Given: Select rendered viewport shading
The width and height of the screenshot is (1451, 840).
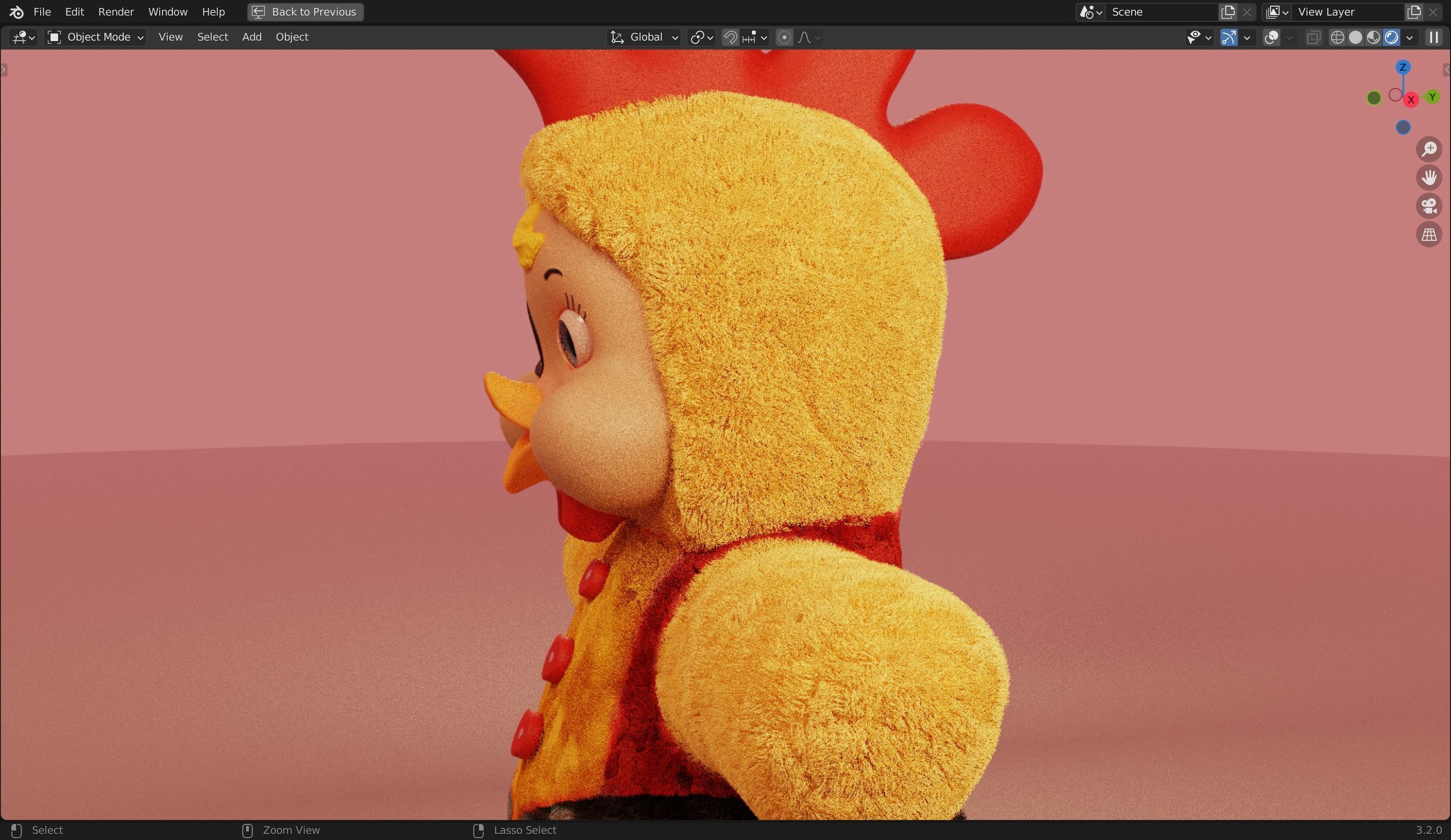Looking at the screenshot, I should point(1391,37).
